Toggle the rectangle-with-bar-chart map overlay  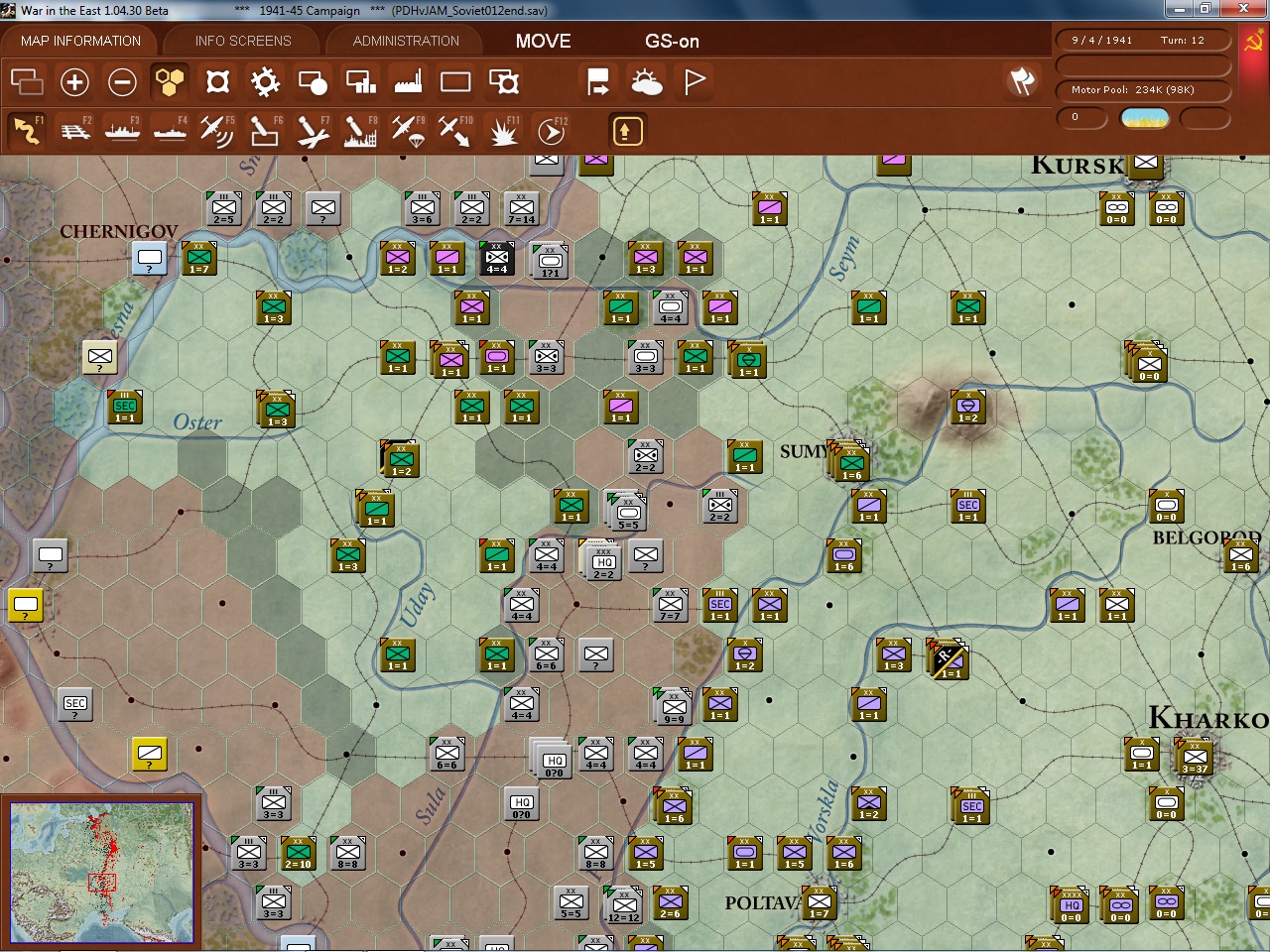360,82
